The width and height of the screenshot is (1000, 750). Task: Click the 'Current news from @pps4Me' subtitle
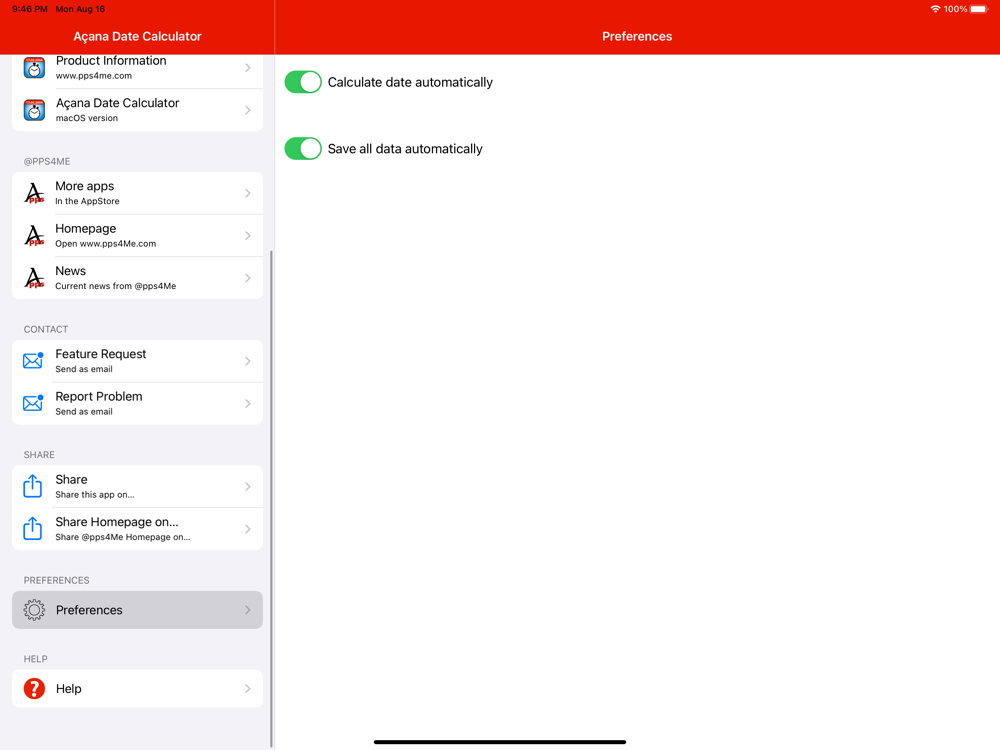tap(115, 286)
